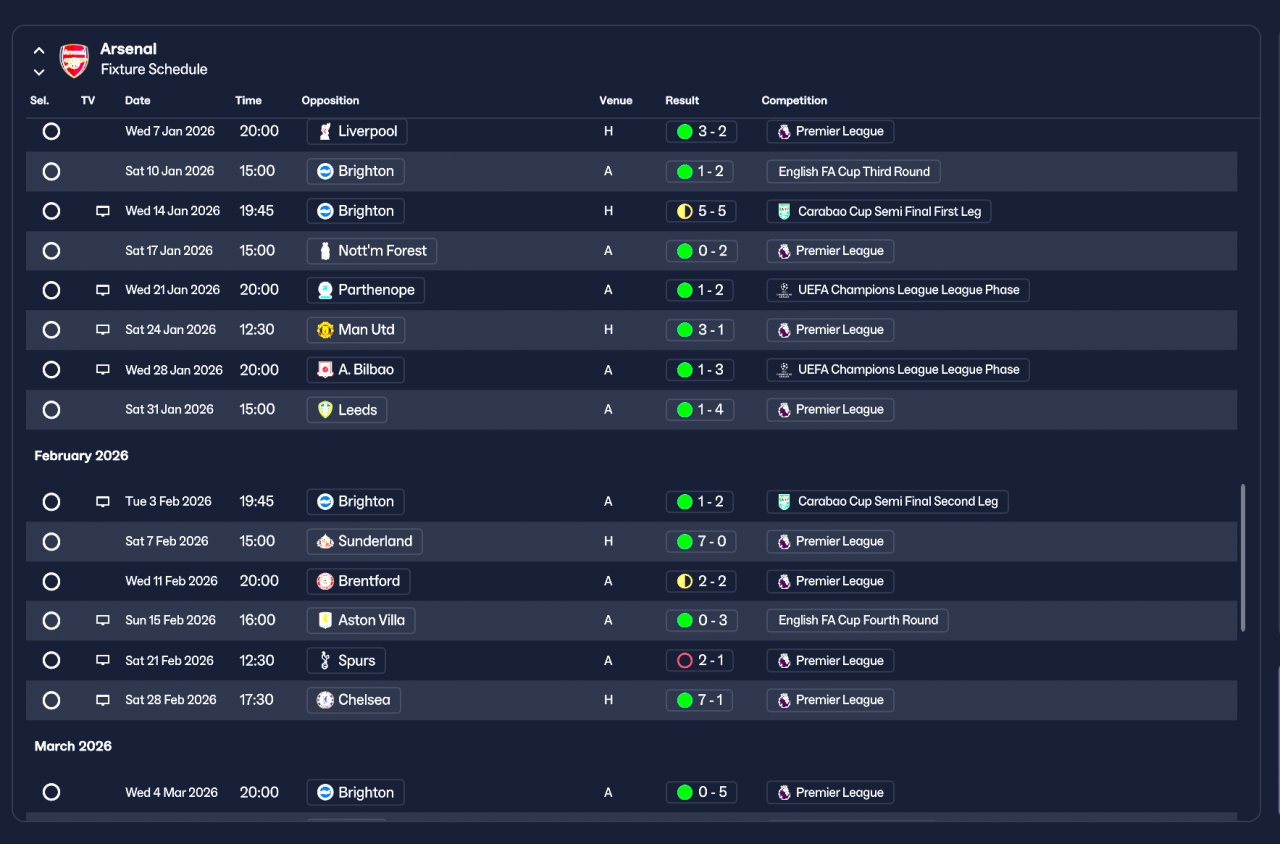Click the Opposition column header
Image resolution: width=1280 pixels, height=844 pixels.
330,100
